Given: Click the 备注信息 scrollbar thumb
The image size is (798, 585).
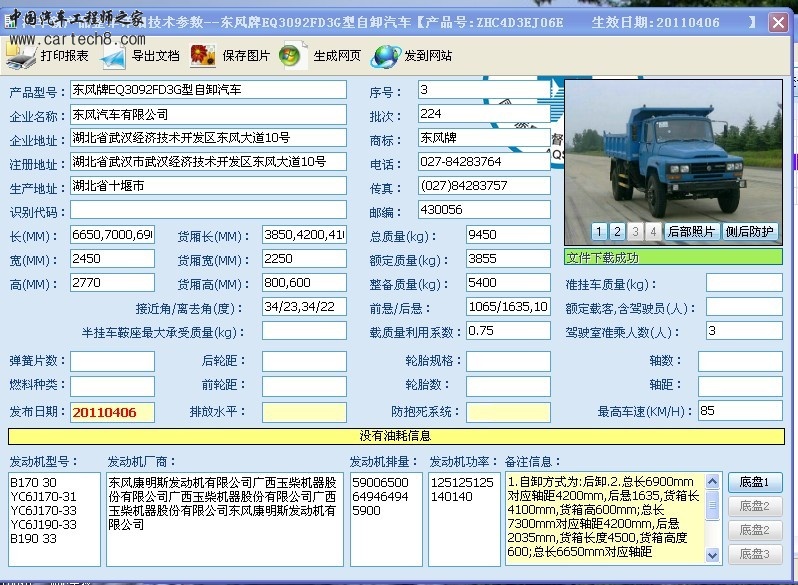Looking at the screenshot, I should (713, 505).
